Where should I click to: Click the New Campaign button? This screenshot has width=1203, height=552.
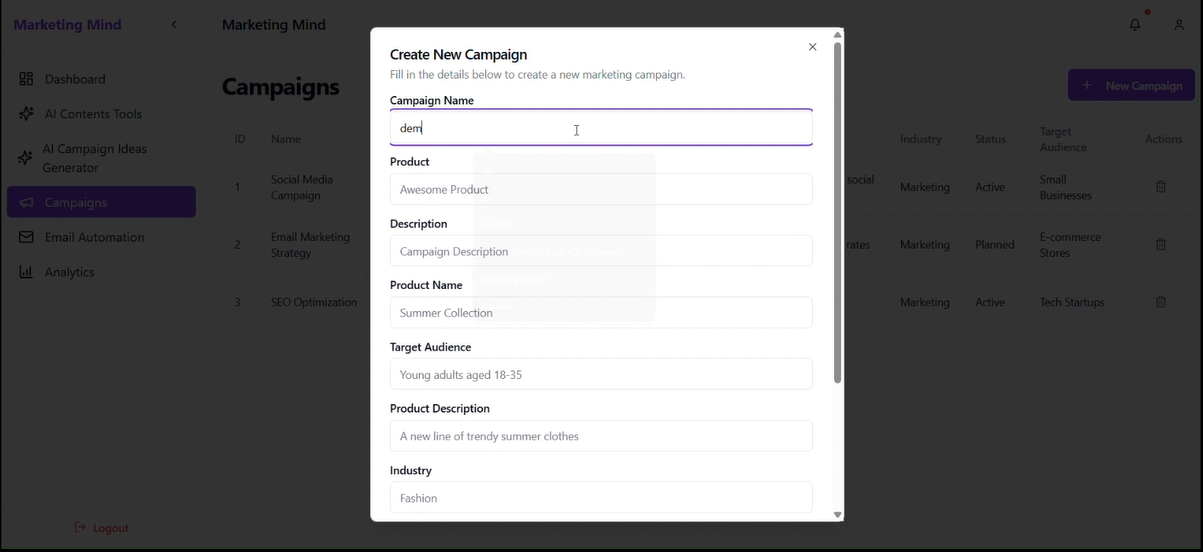tap(1131, 86)
